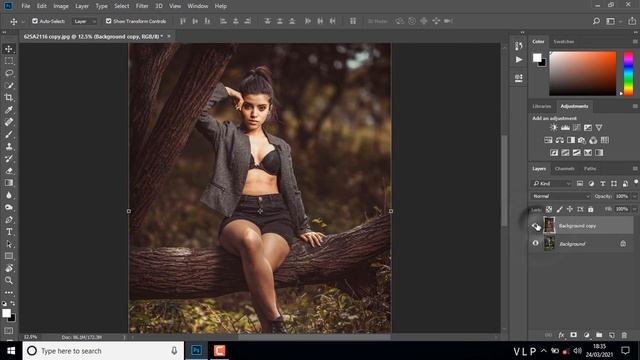Toggle the pixel layer filter

click(580, 184)
